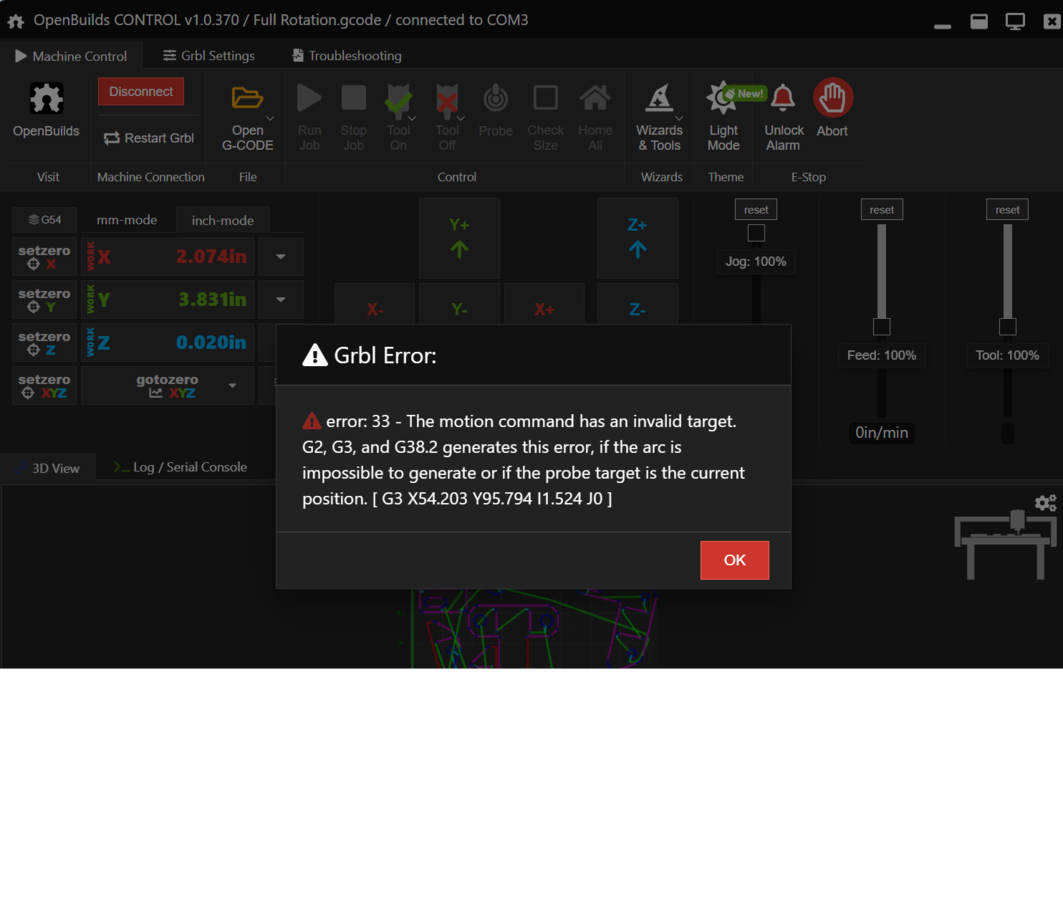Open the Troubleshooting tab
Screen dimensions: 1063x900
(x=346, y=56)
